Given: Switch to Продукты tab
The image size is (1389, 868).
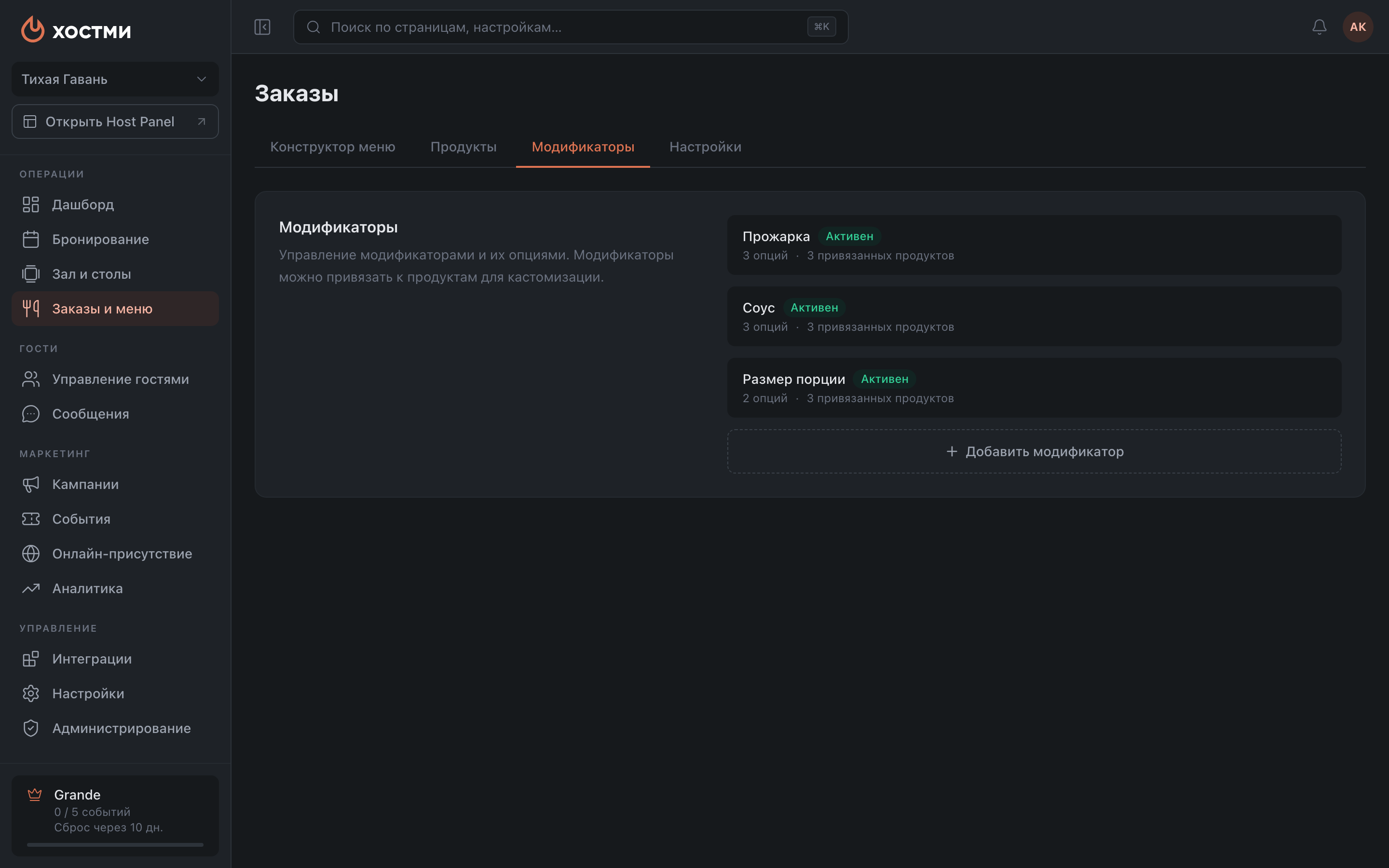Looking at the screenshot, I should (464, 147).
